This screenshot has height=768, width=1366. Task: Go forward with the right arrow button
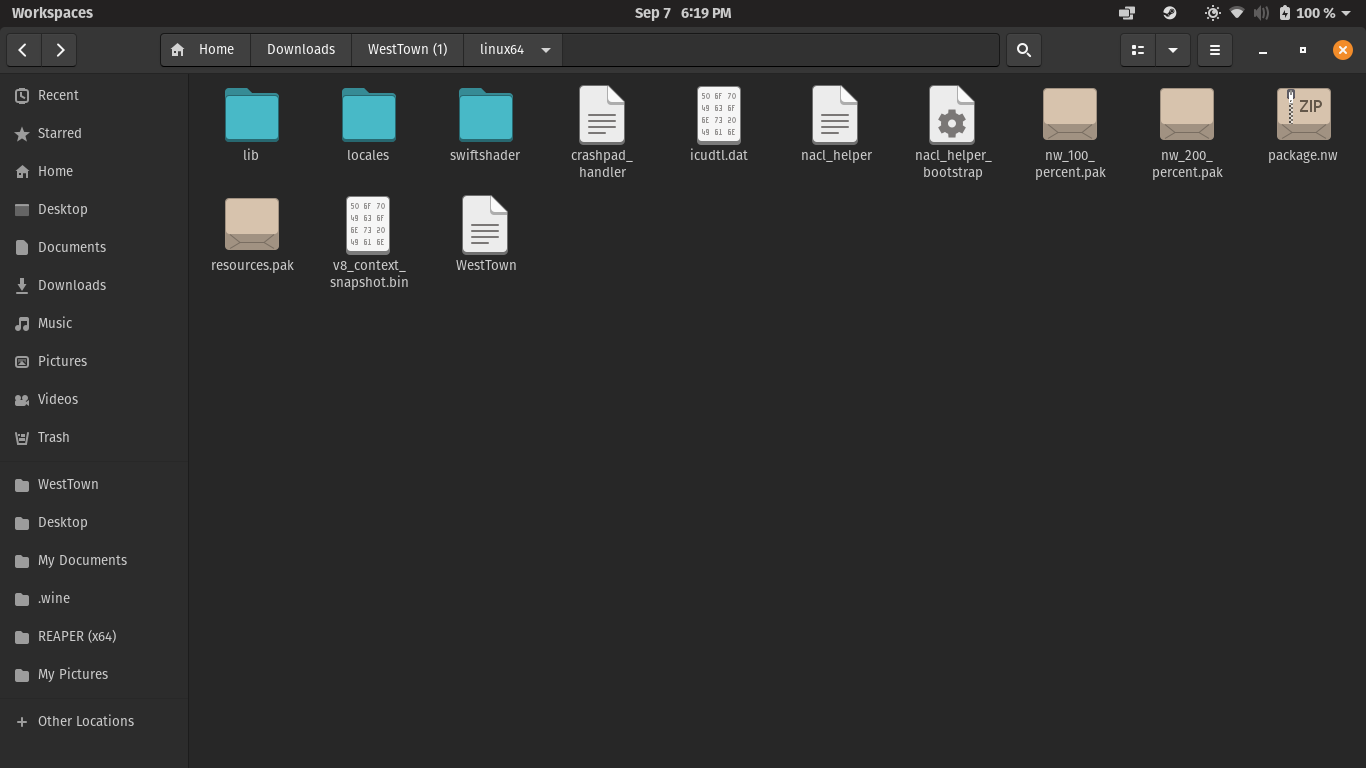click(x=61, y=50)
